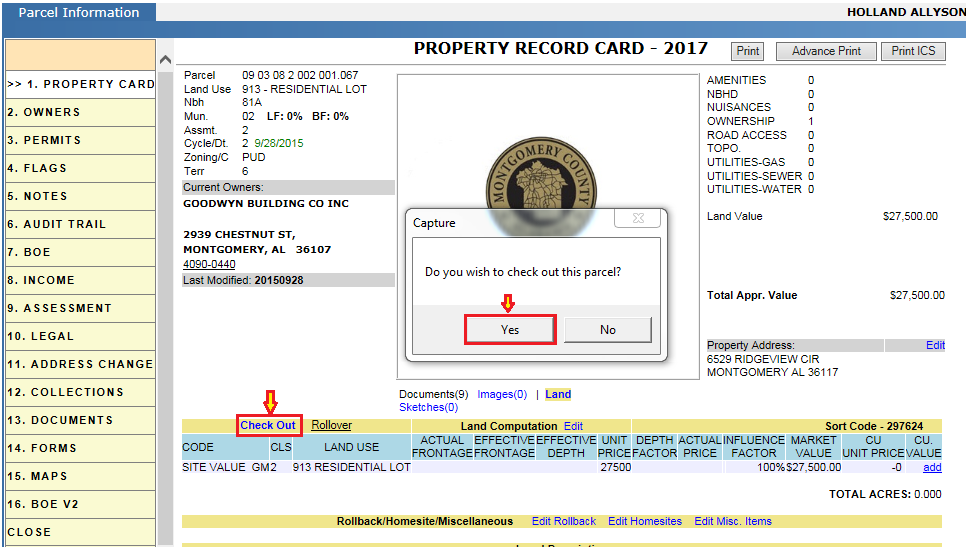The image size is (966, 547).
Task: Go to the Audit Trail section
Action: [57, 224]
